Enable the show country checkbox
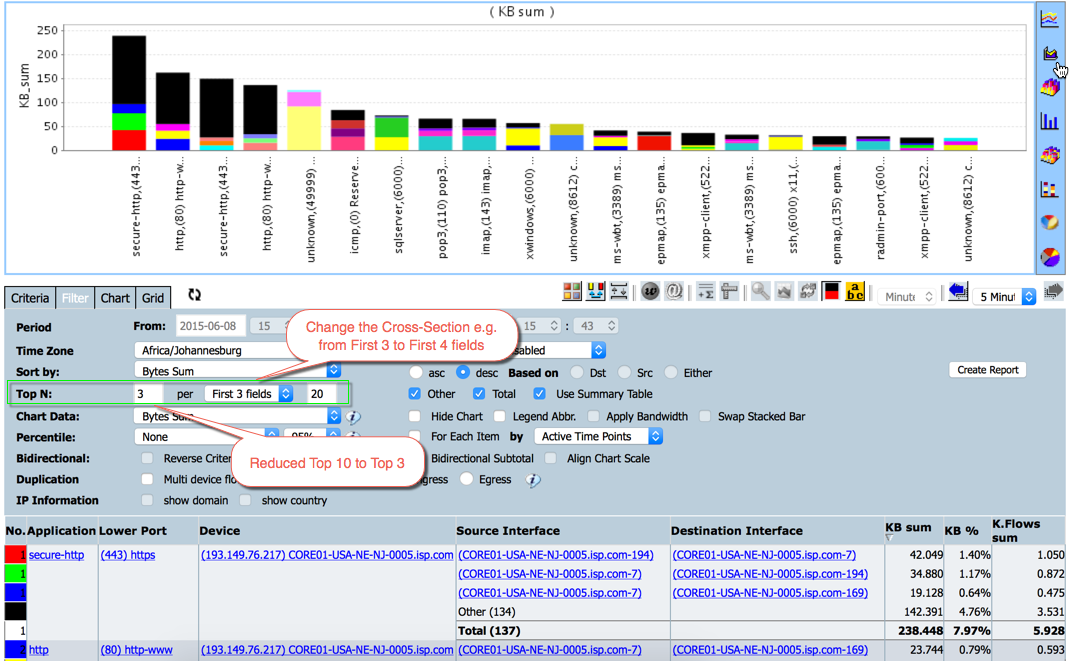Screen dimensions: 1070x661 246,500
